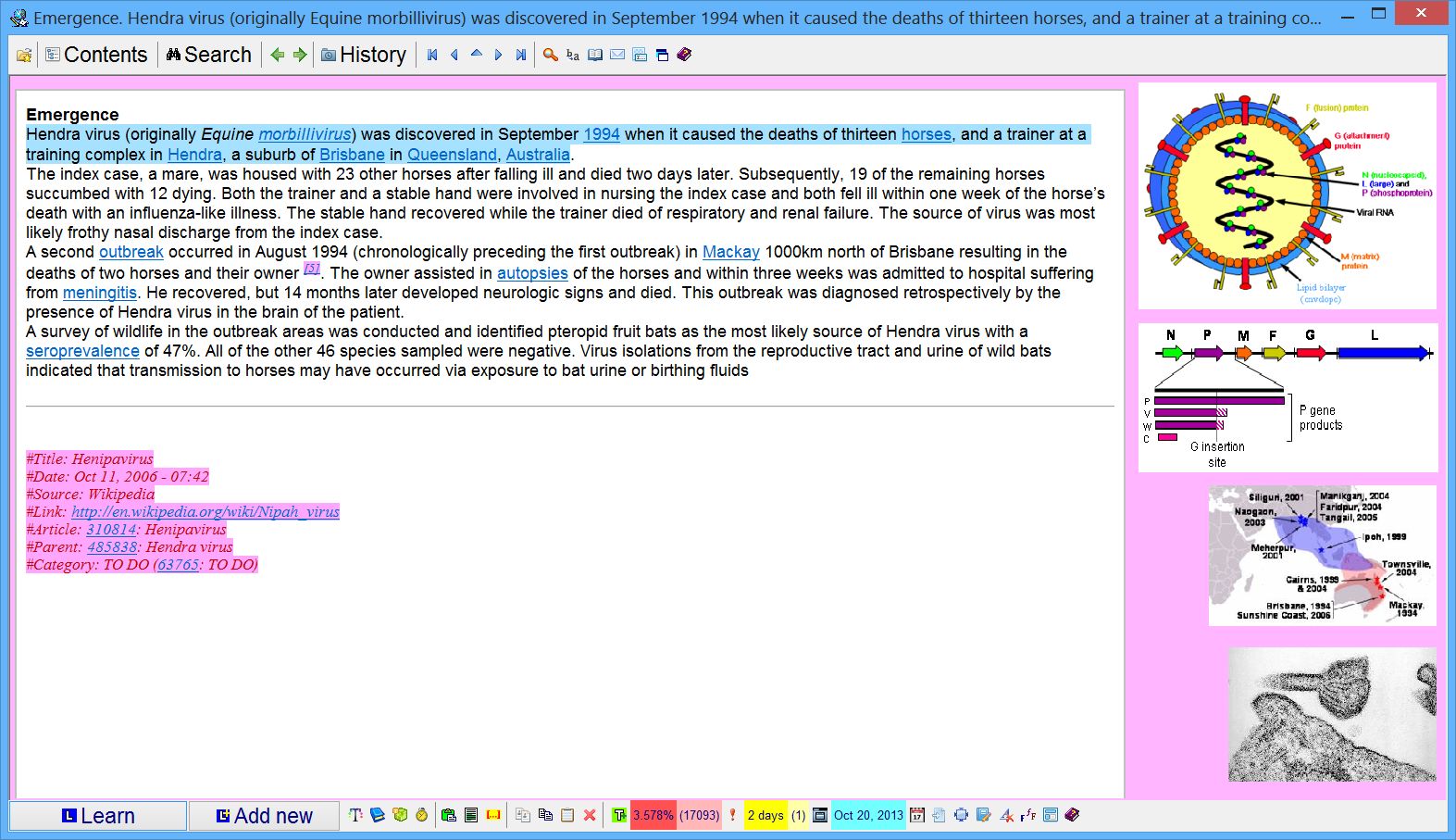Click the stopwatch icon in bottom toolbar
Image resolution: width=1456 pixels, height=840 pixels.
(422, 815)
